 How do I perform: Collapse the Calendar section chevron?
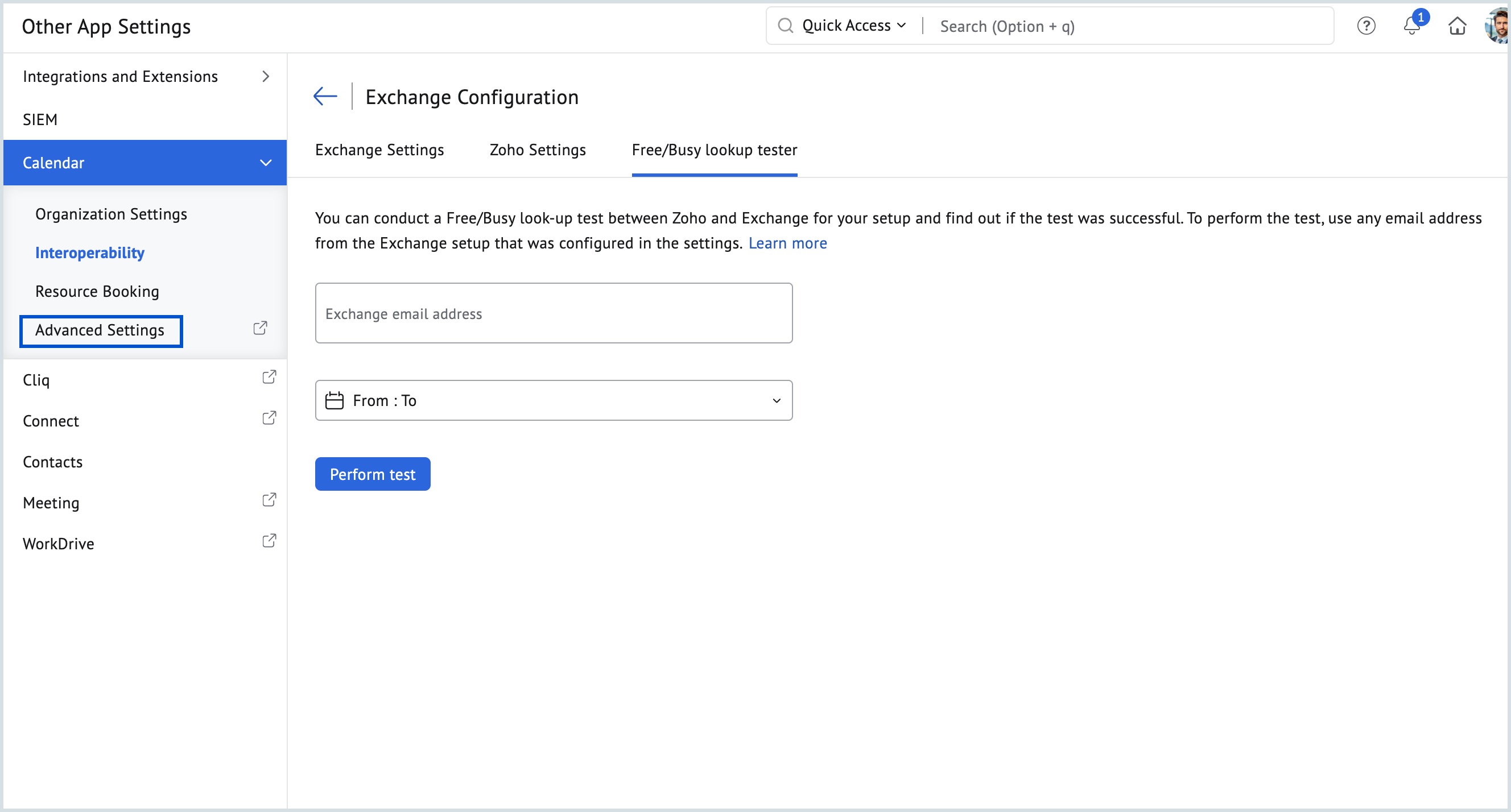266,163
